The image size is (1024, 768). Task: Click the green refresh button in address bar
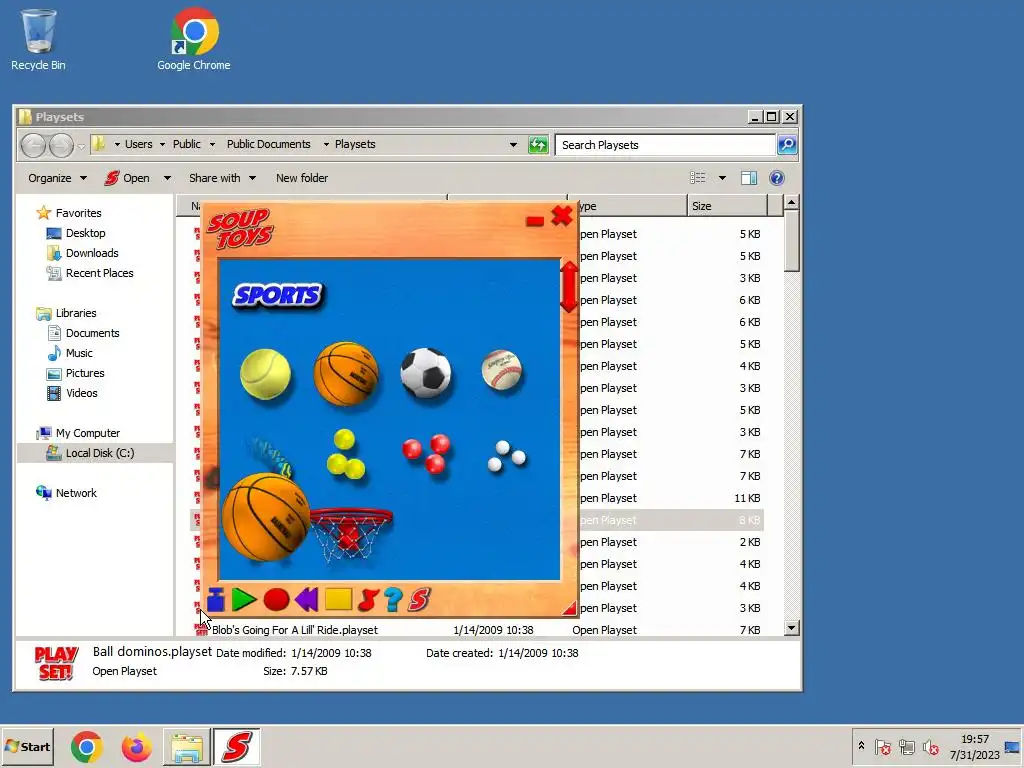tap(538, 145)
